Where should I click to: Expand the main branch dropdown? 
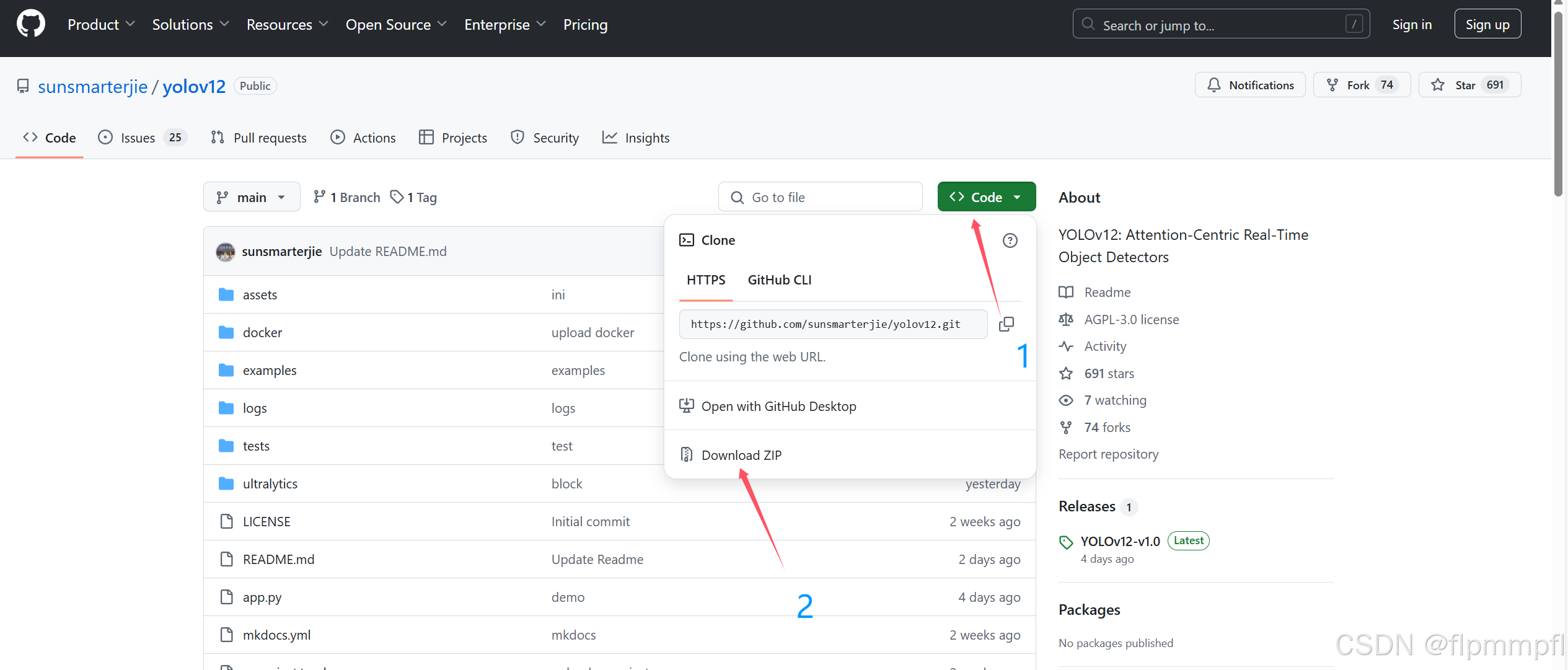251,198
